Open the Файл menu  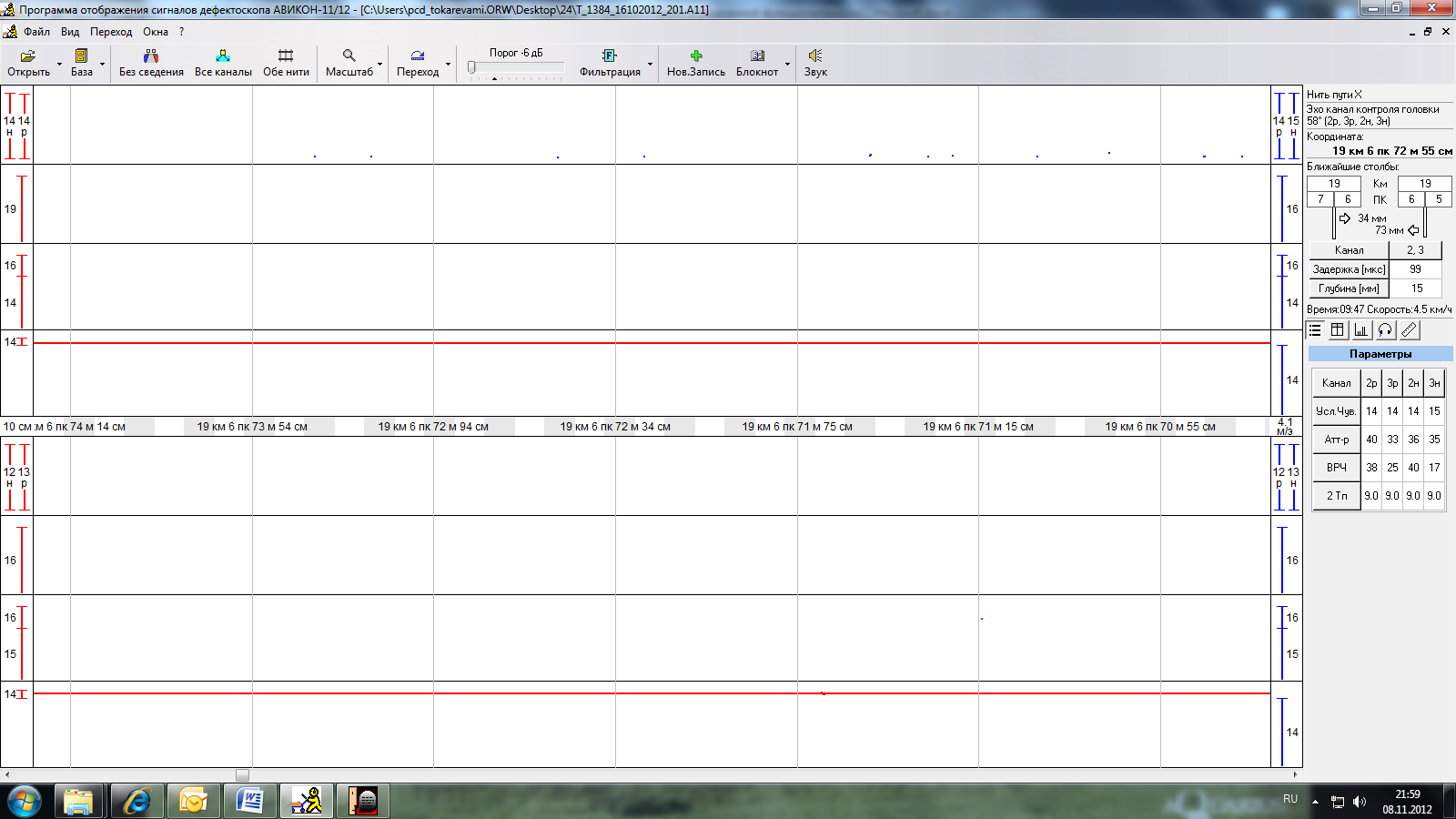(x=37, y=32)
